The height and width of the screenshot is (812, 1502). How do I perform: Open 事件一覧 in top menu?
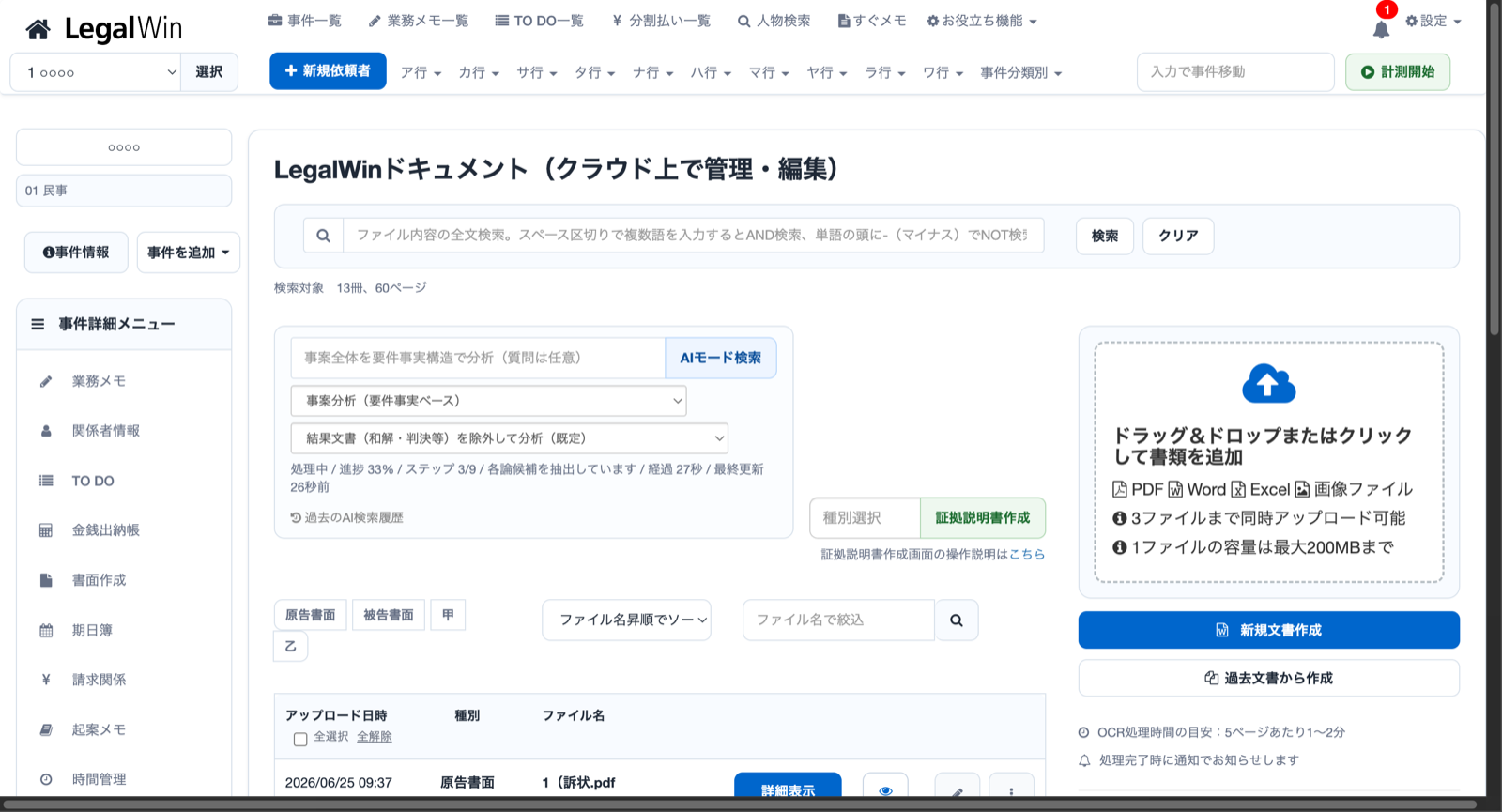(304, 21)
